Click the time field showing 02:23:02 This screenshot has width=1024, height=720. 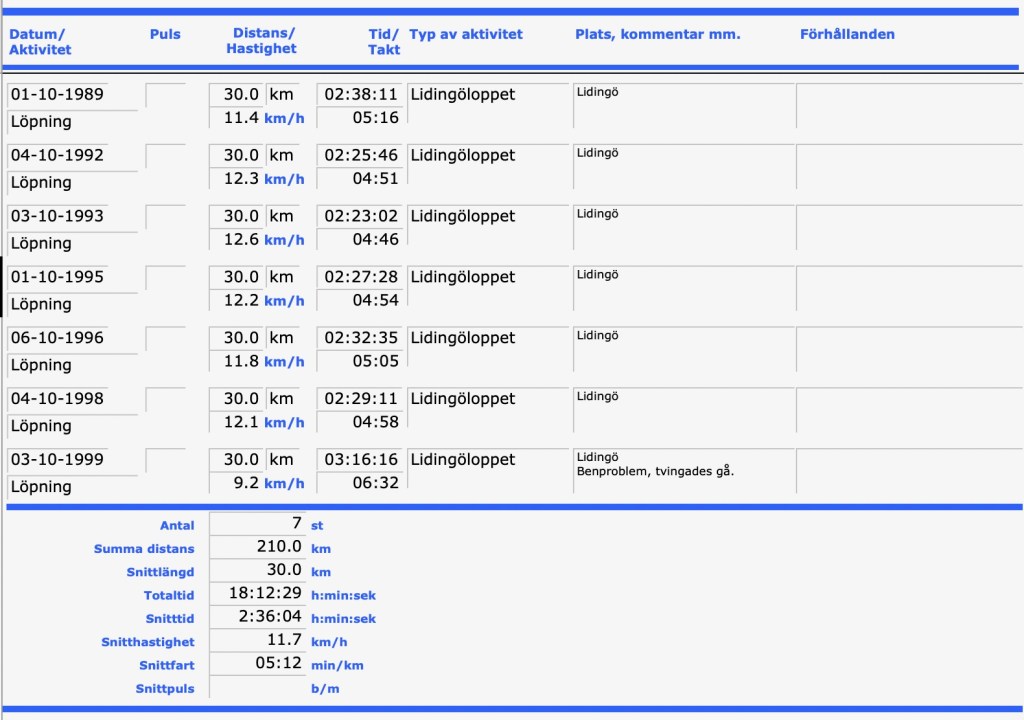coord(360,216)
